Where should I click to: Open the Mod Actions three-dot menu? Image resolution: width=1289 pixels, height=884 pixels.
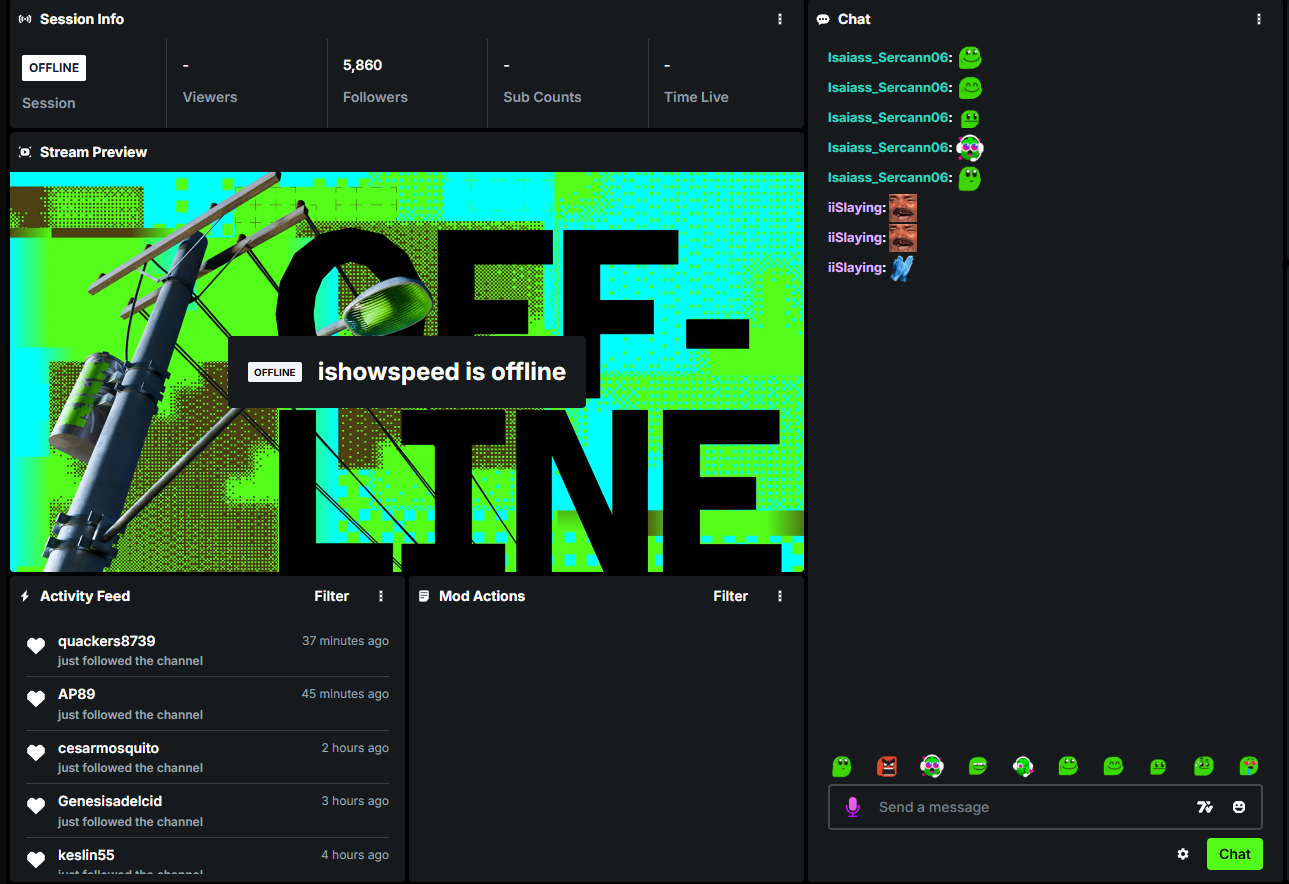coord(780,596)
